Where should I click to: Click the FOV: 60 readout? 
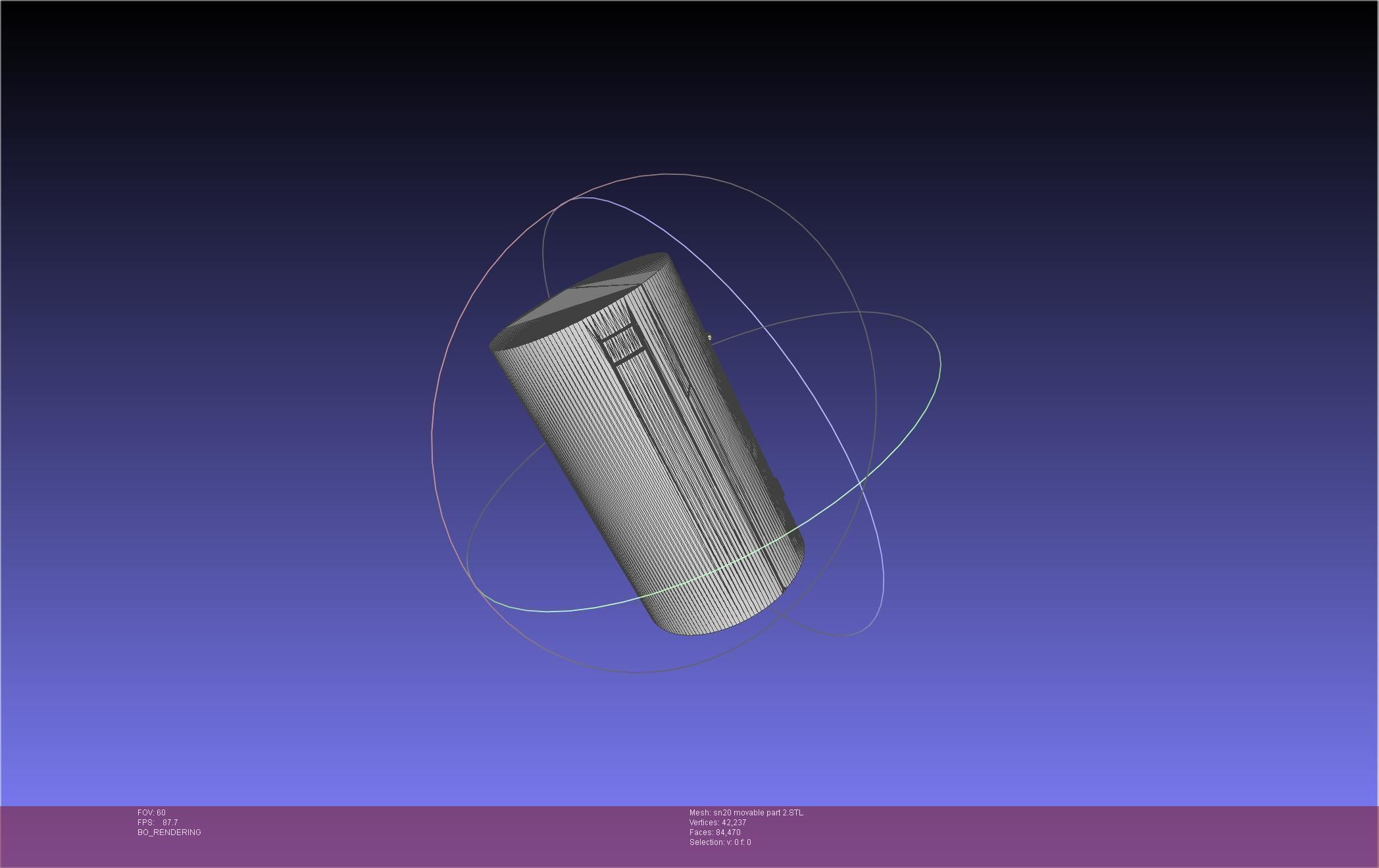coord(151,813)
